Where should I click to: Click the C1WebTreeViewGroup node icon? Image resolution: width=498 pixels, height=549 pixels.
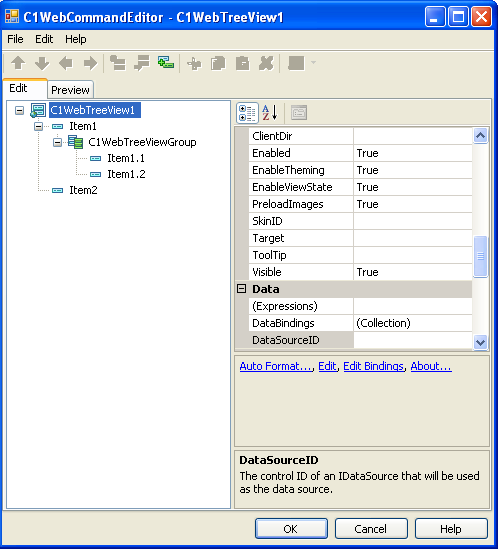click(75, 142)
